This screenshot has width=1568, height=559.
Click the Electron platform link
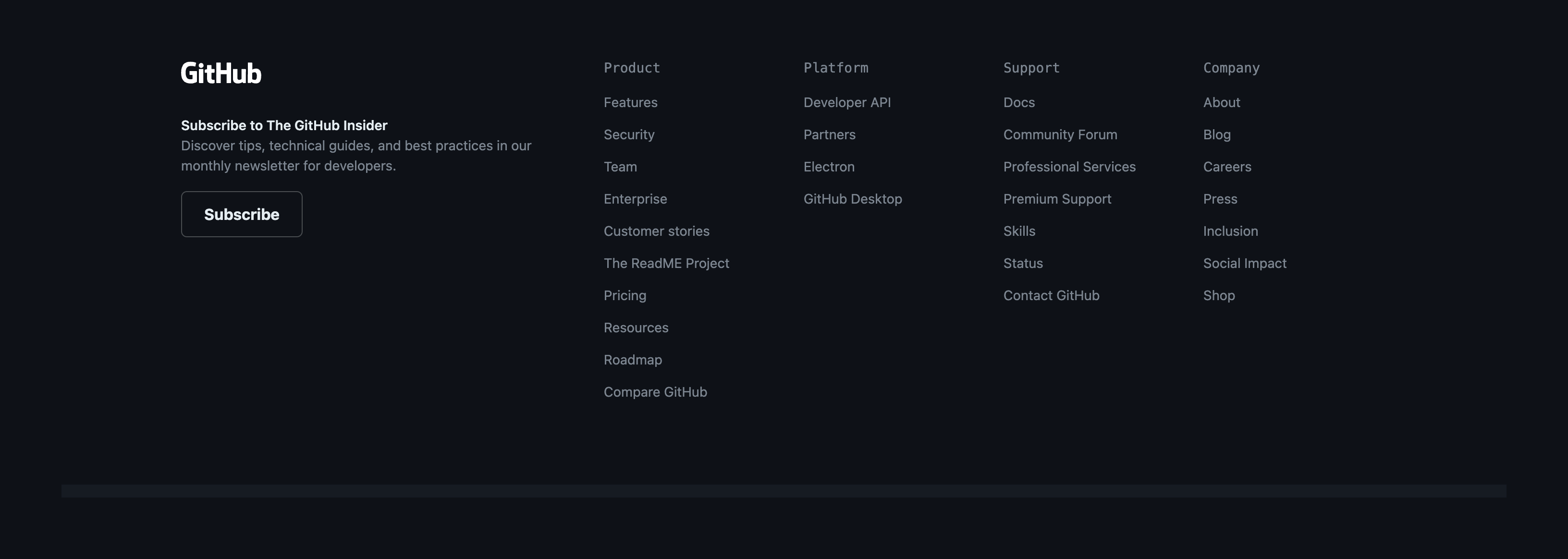[x=828, y=167]
